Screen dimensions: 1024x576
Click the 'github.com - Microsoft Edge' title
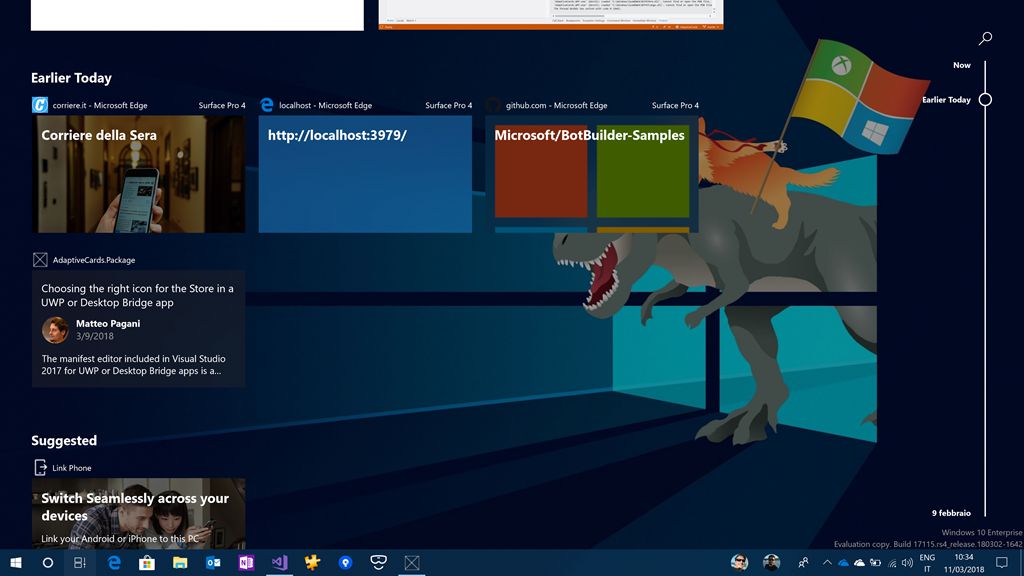tap(556, 105)
